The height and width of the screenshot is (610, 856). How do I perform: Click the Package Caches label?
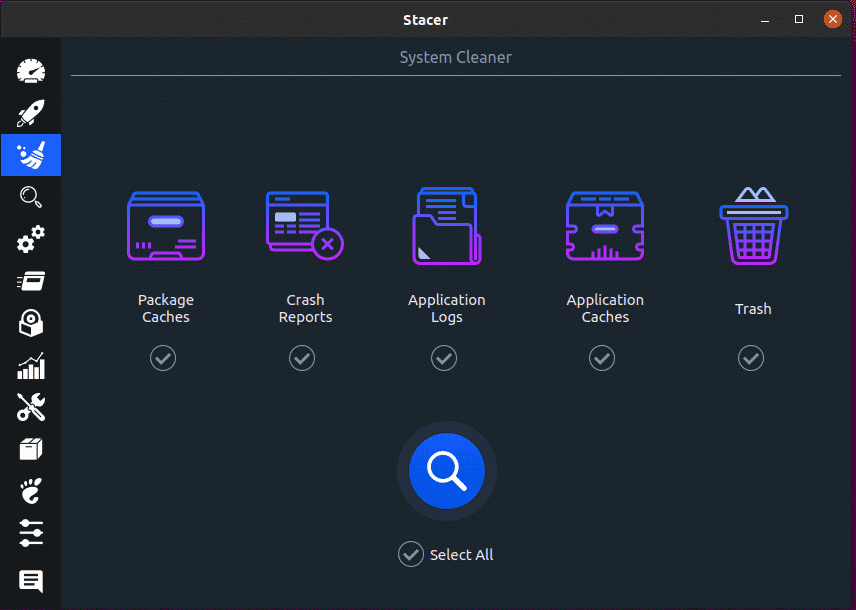[166, 309]
